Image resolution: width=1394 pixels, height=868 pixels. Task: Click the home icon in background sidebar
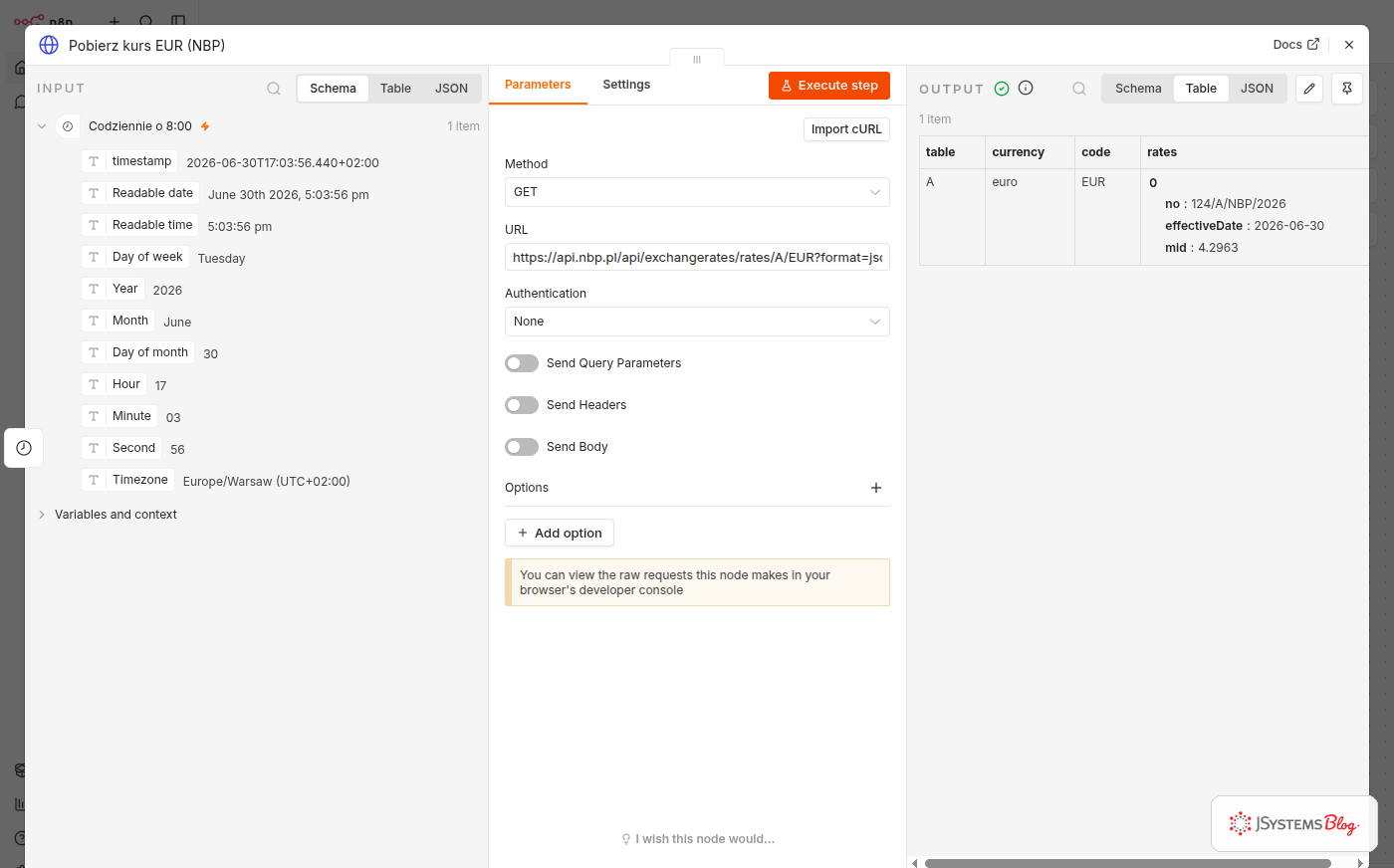pos(20,68)
